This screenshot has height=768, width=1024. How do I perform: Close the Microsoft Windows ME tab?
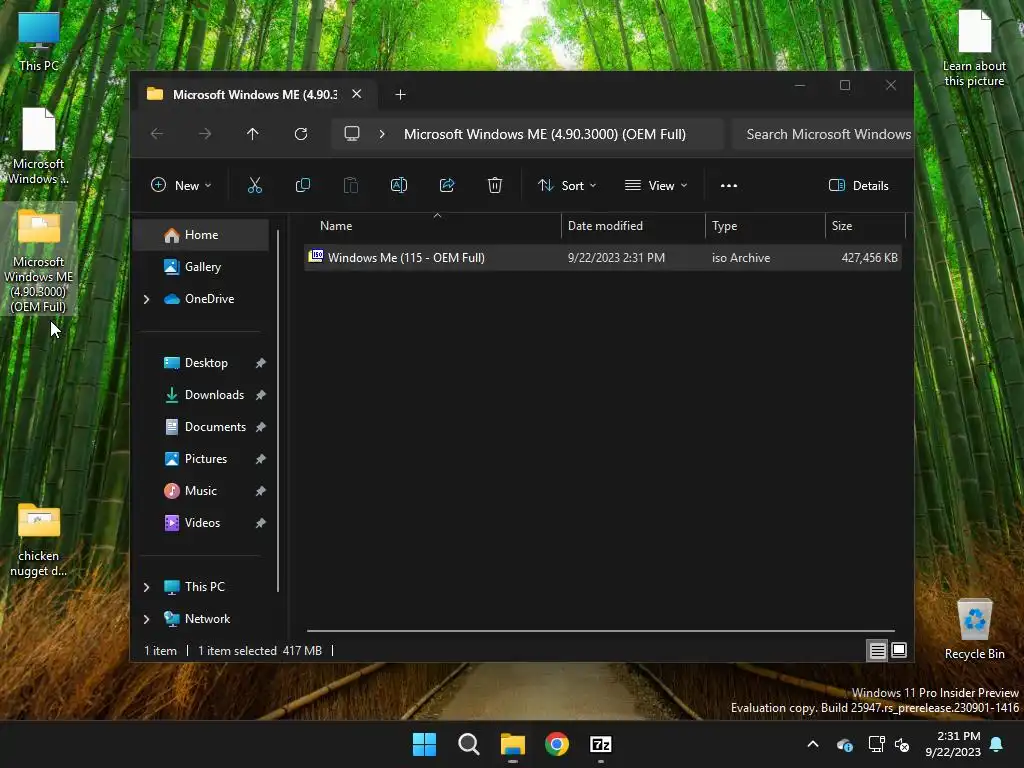point(357,94)
